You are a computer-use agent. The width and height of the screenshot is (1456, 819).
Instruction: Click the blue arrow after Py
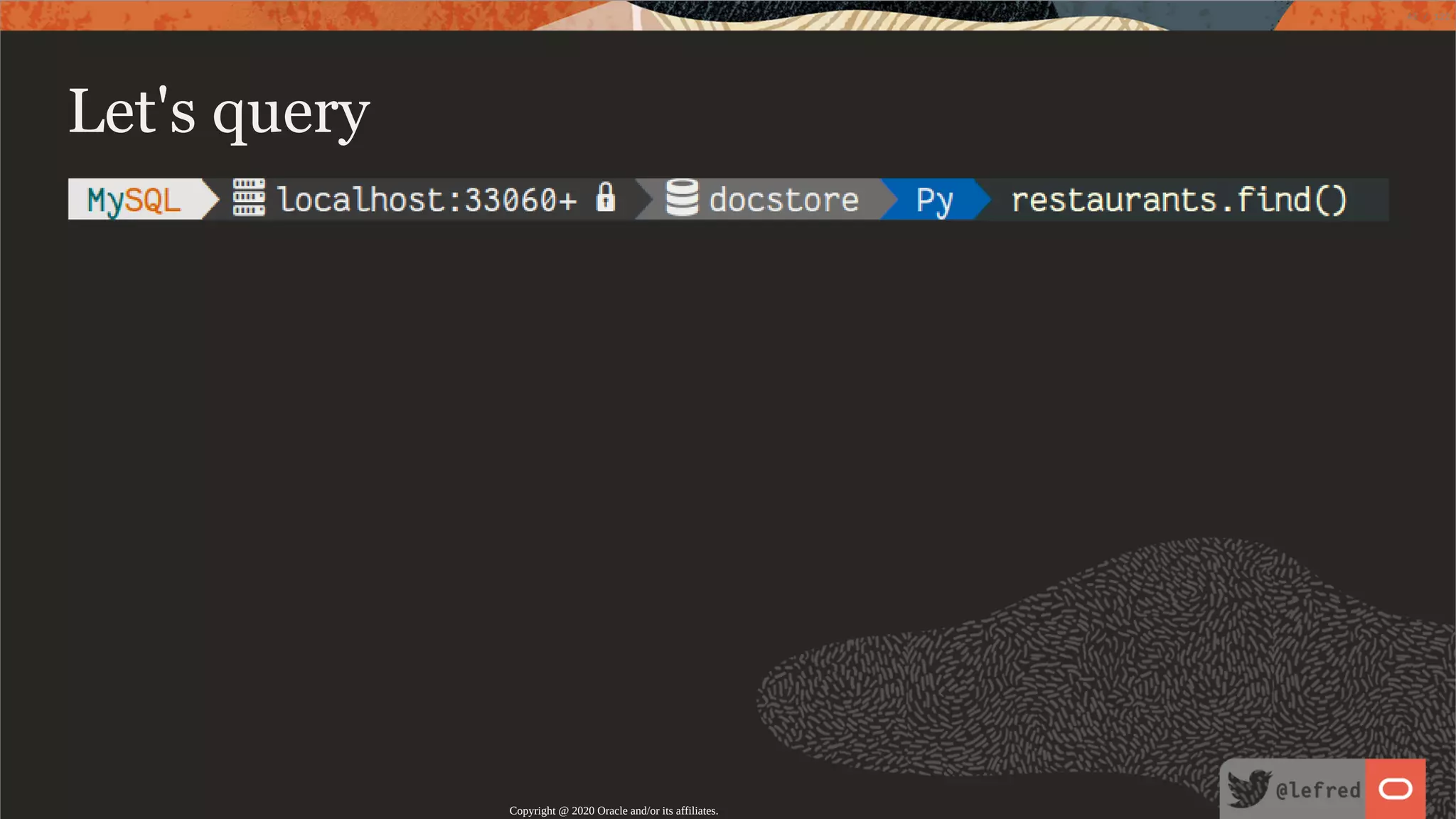pos(982,200)
